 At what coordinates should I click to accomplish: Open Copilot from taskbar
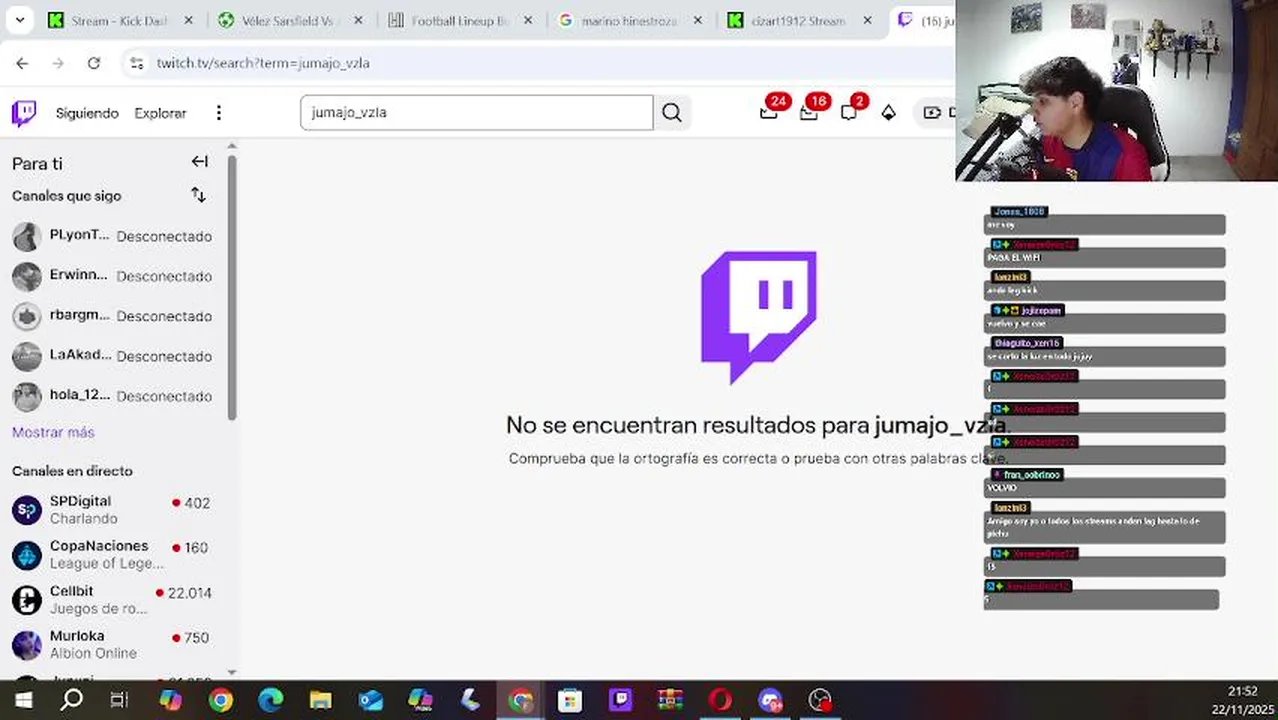coord(170,700)
